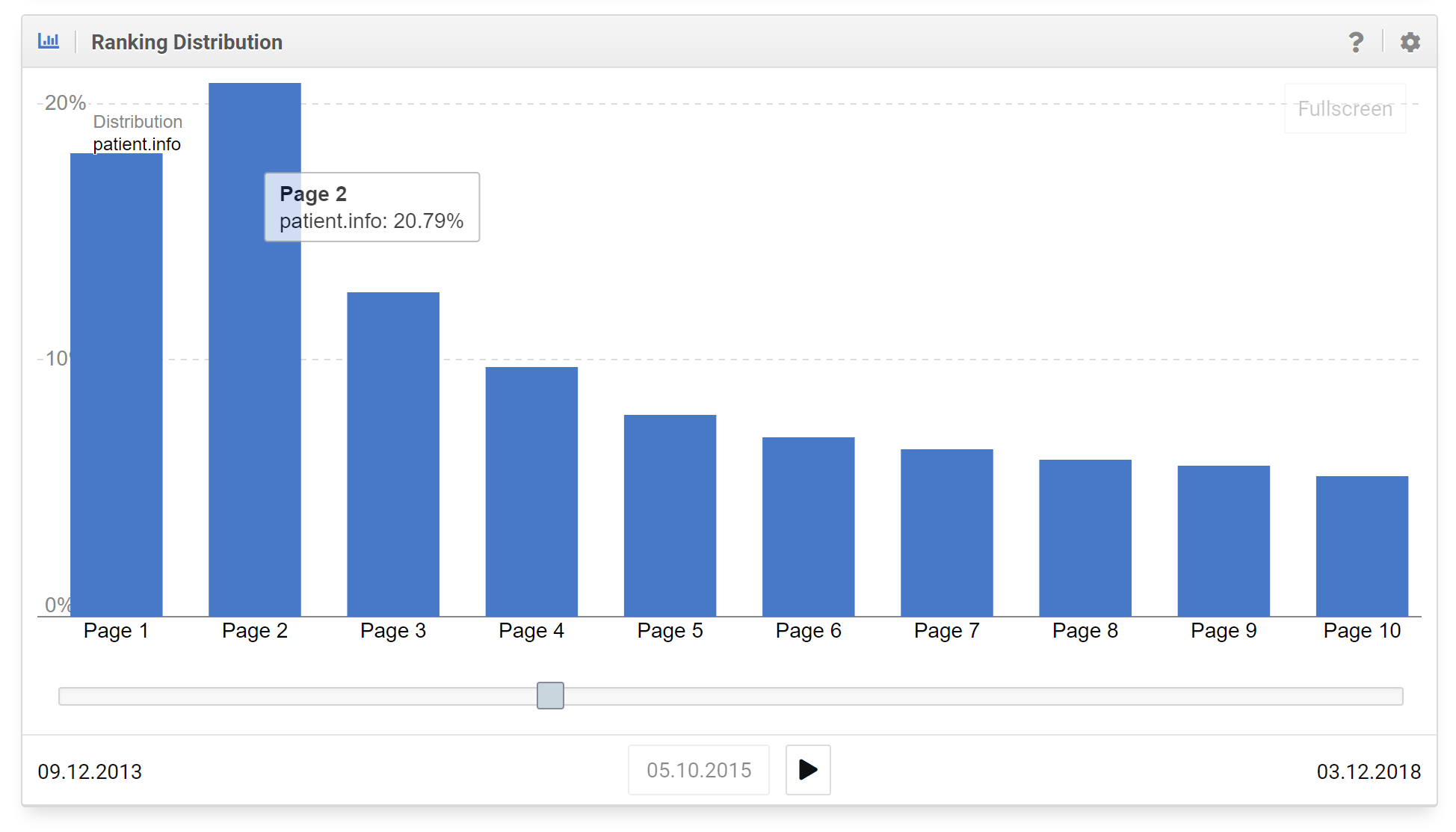Image resolution: width=1456 pixels, height=832 pixels.
Task: Click the Page 8 bar
Action: pos(1085,537)
